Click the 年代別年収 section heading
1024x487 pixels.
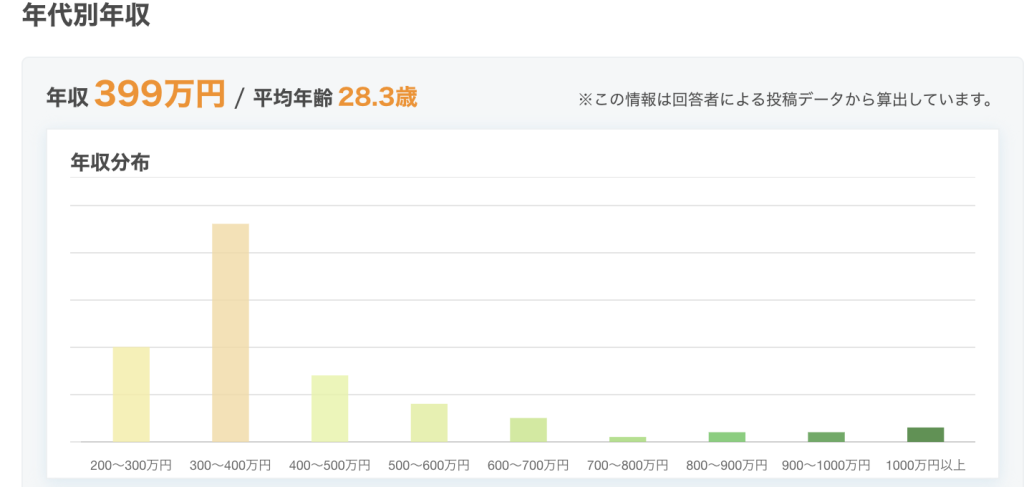86,17
